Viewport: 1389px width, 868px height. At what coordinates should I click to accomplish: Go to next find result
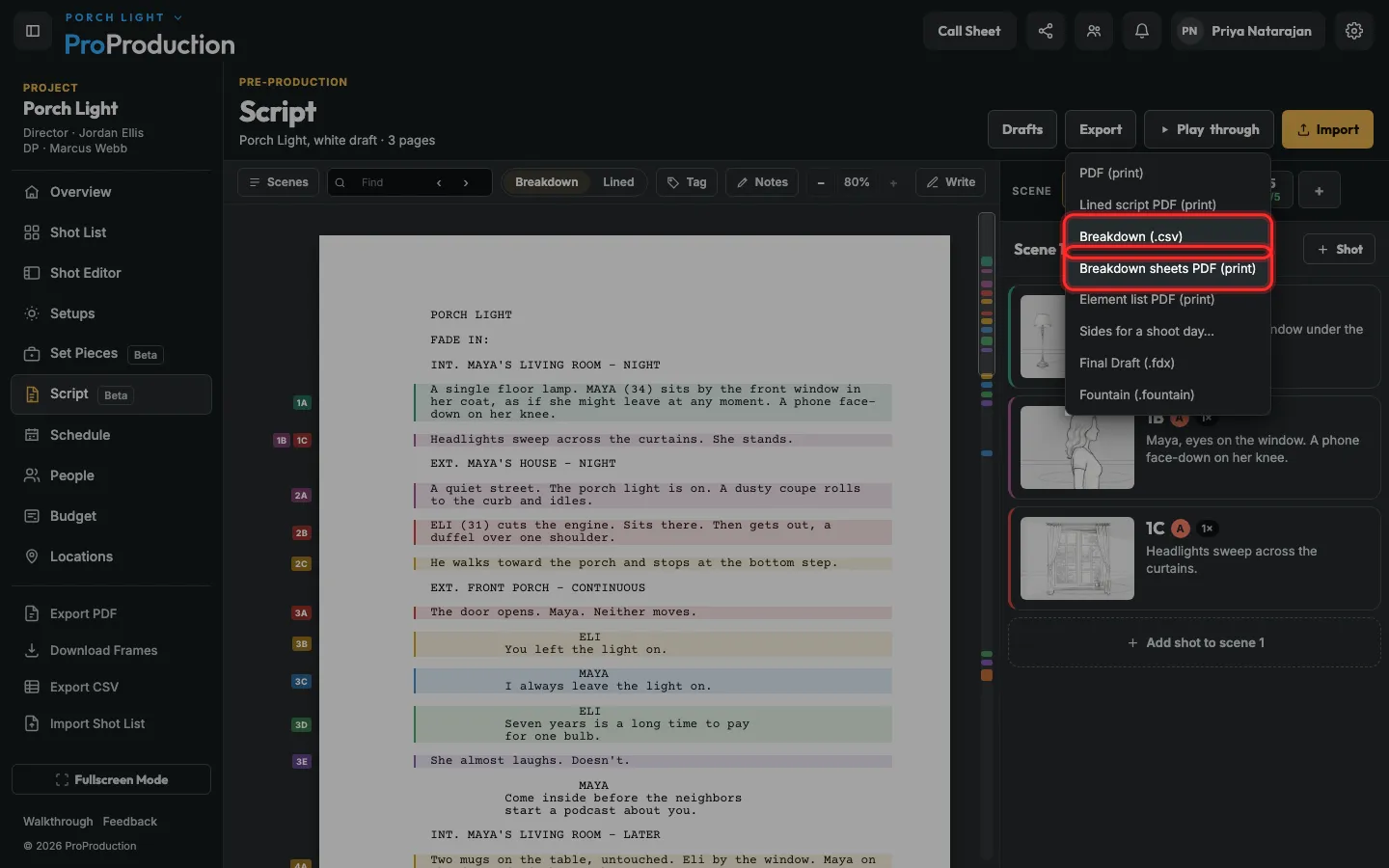point(466,182)
